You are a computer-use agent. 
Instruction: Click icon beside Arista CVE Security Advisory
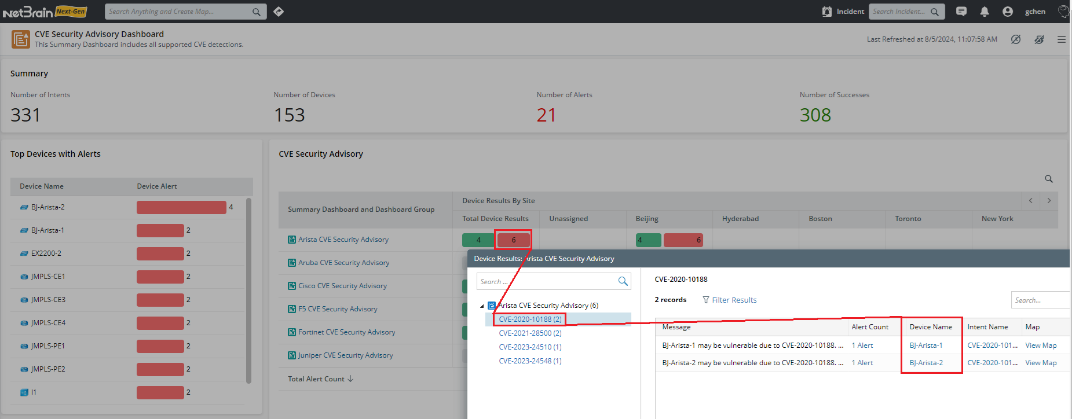tap(292, 239)
